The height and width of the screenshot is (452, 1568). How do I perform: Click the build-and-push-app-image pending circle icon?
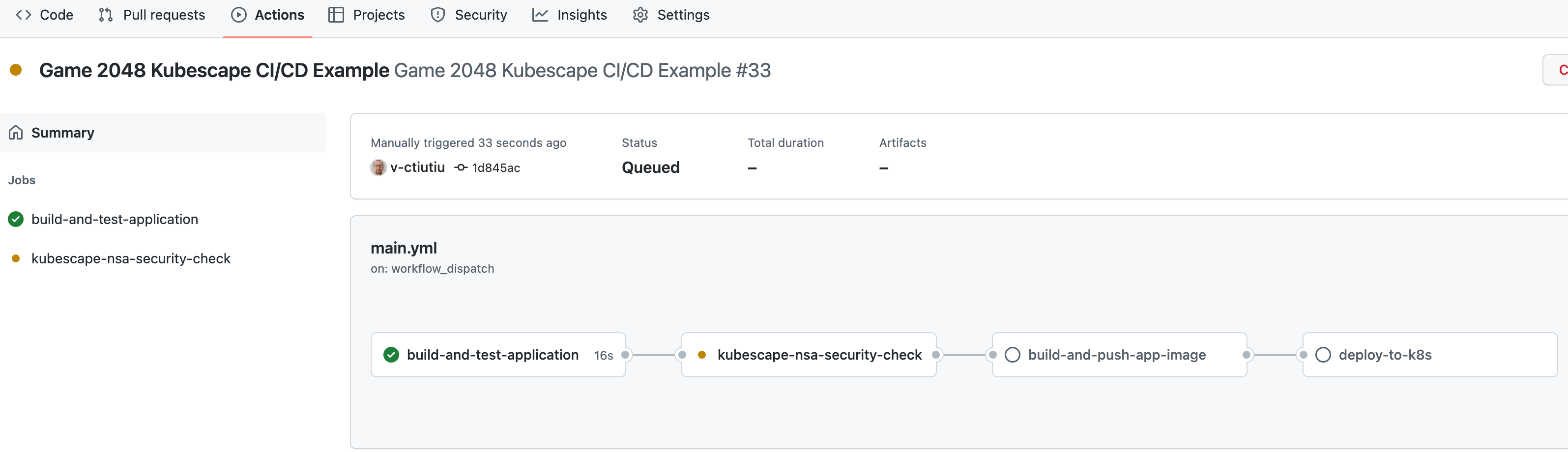tap(1012, 355)
